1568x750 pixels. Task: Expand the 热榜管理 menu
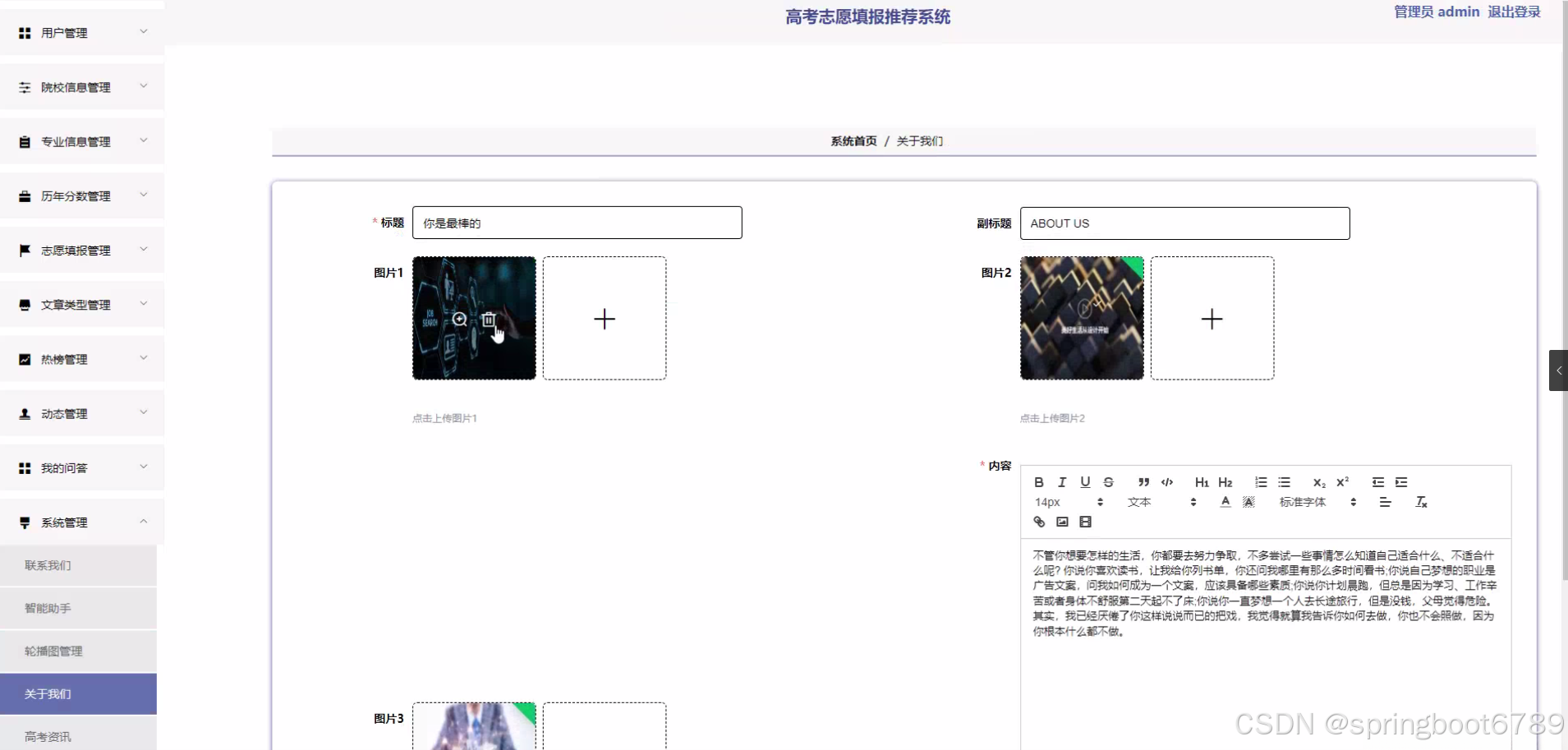tap(82, 359)
